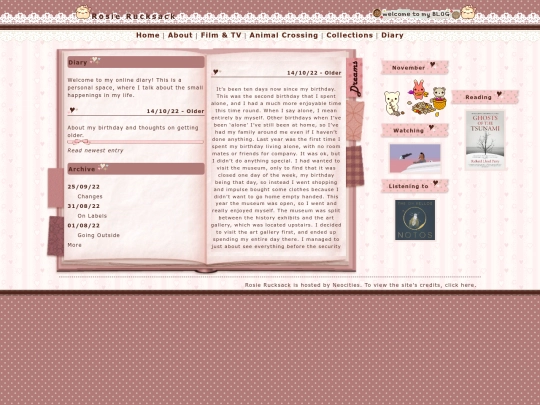Image resolution: width=540 pixels, height=405 pixels.
Task: Click the Dreams bookmark tab
Action: pyautogui.click(x=355, y=78)
